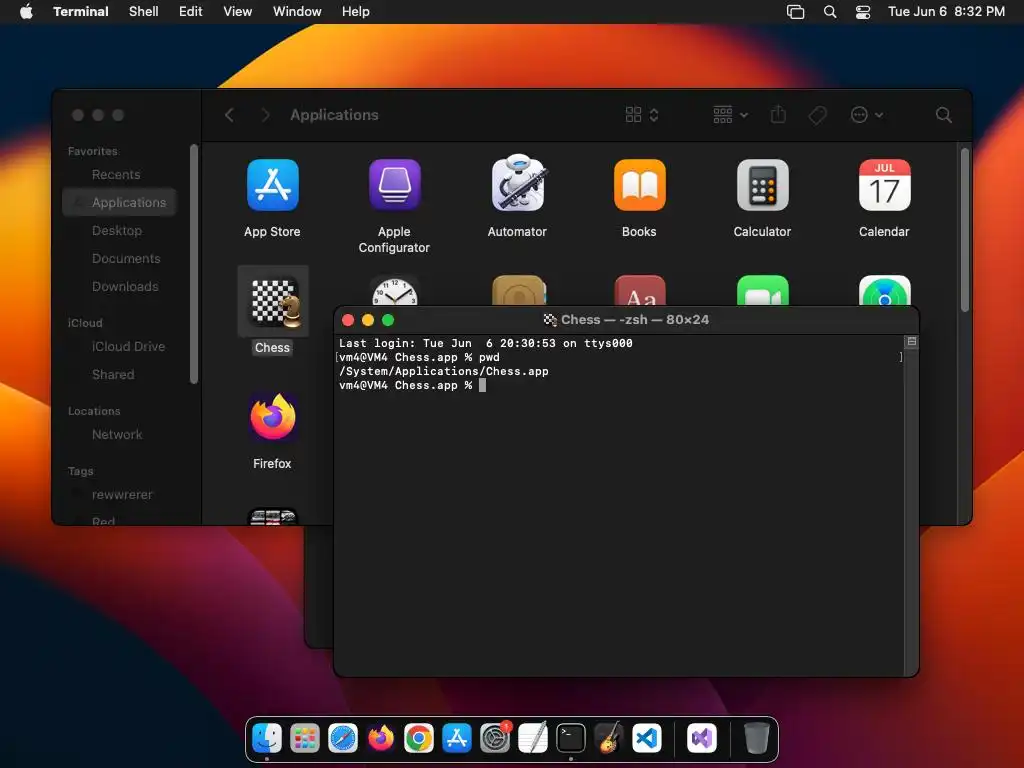
Task: Select Documents in Finder sidebar
Action: tap(126, 259)
